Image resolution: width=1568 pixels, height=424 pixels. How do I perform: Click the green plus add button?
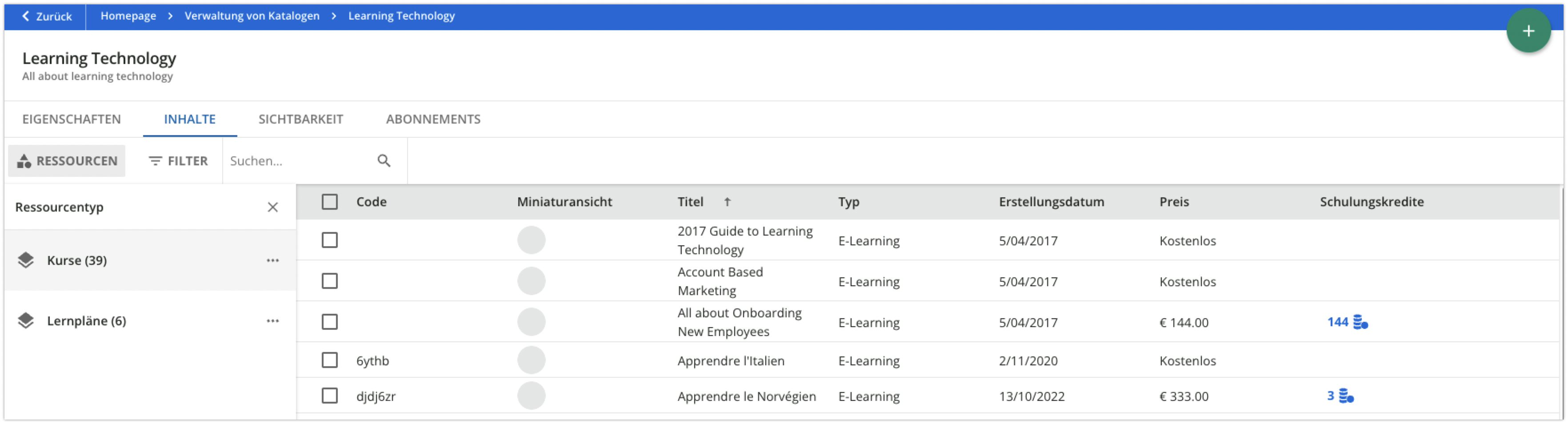click(1528, 31)
